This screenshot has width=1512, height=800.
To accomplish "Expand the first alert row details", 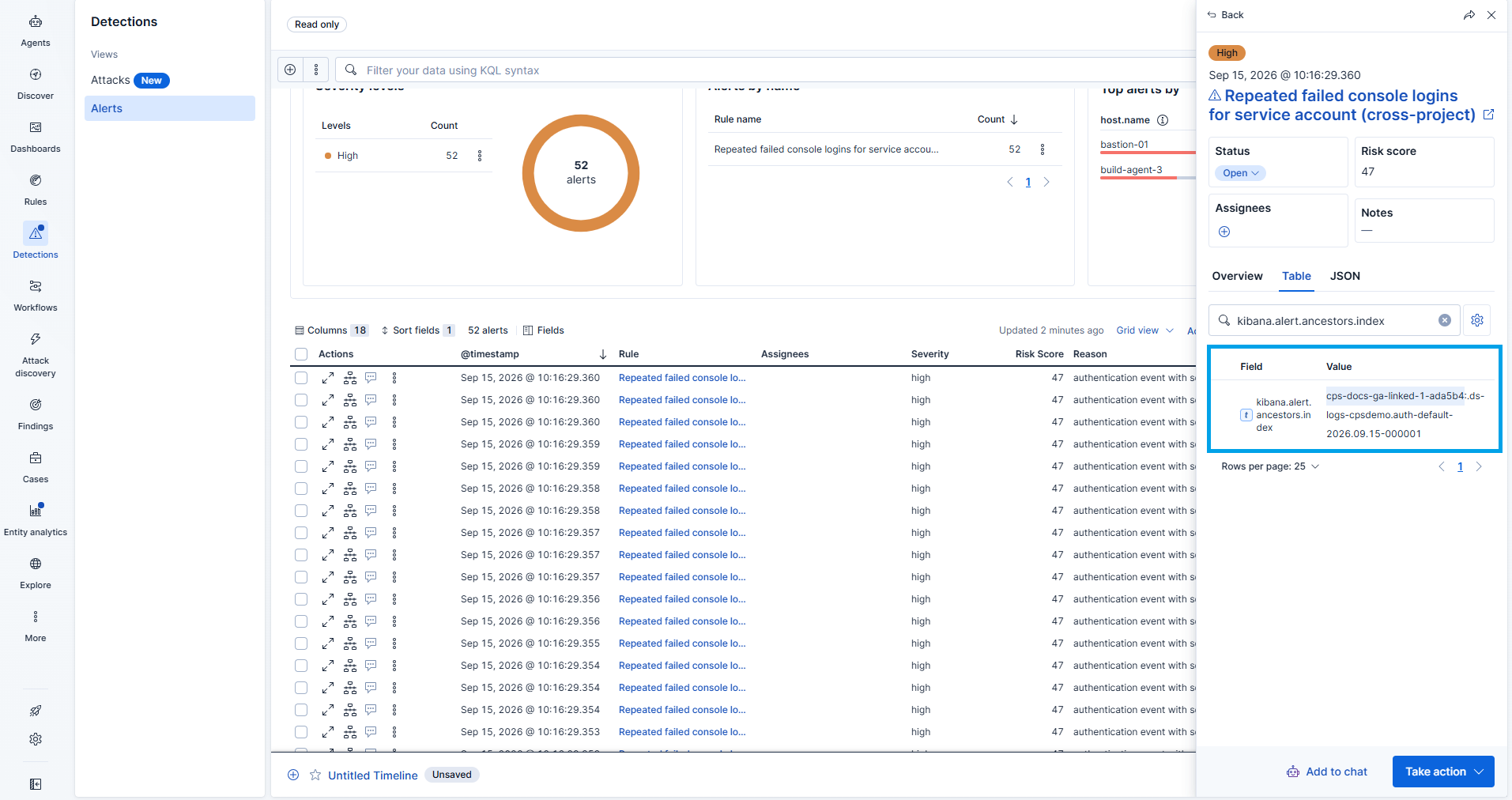I will coord(328,378).
